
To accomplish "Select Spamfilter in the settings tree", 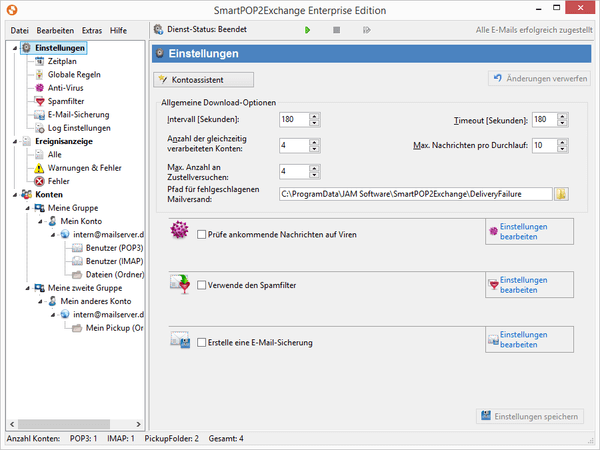I will click(66, 101).
